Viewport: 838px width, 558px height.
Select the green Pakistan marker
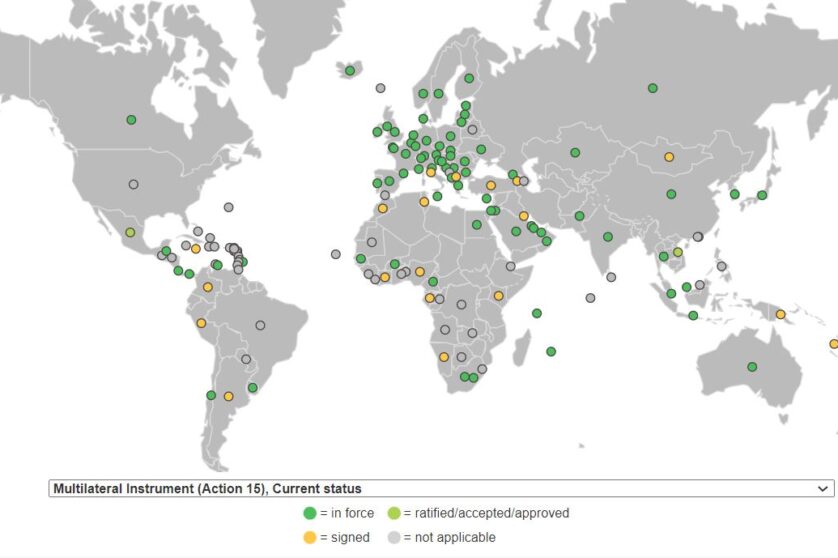pos(580,216)
